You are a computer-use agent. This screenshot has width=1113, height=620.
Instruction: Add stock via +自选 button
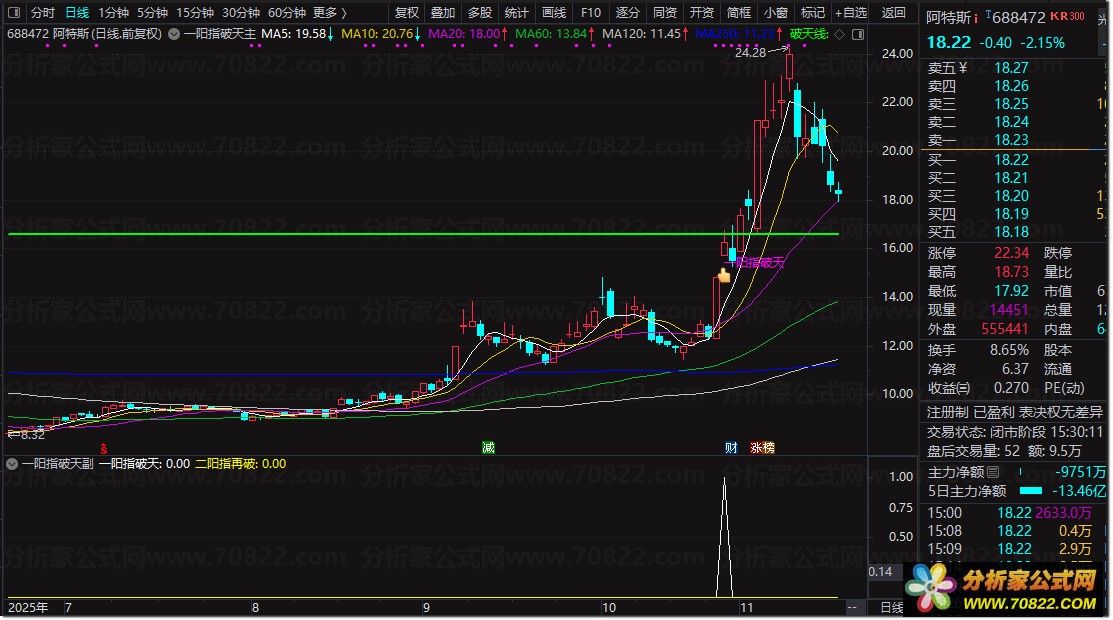coord(851,12)
